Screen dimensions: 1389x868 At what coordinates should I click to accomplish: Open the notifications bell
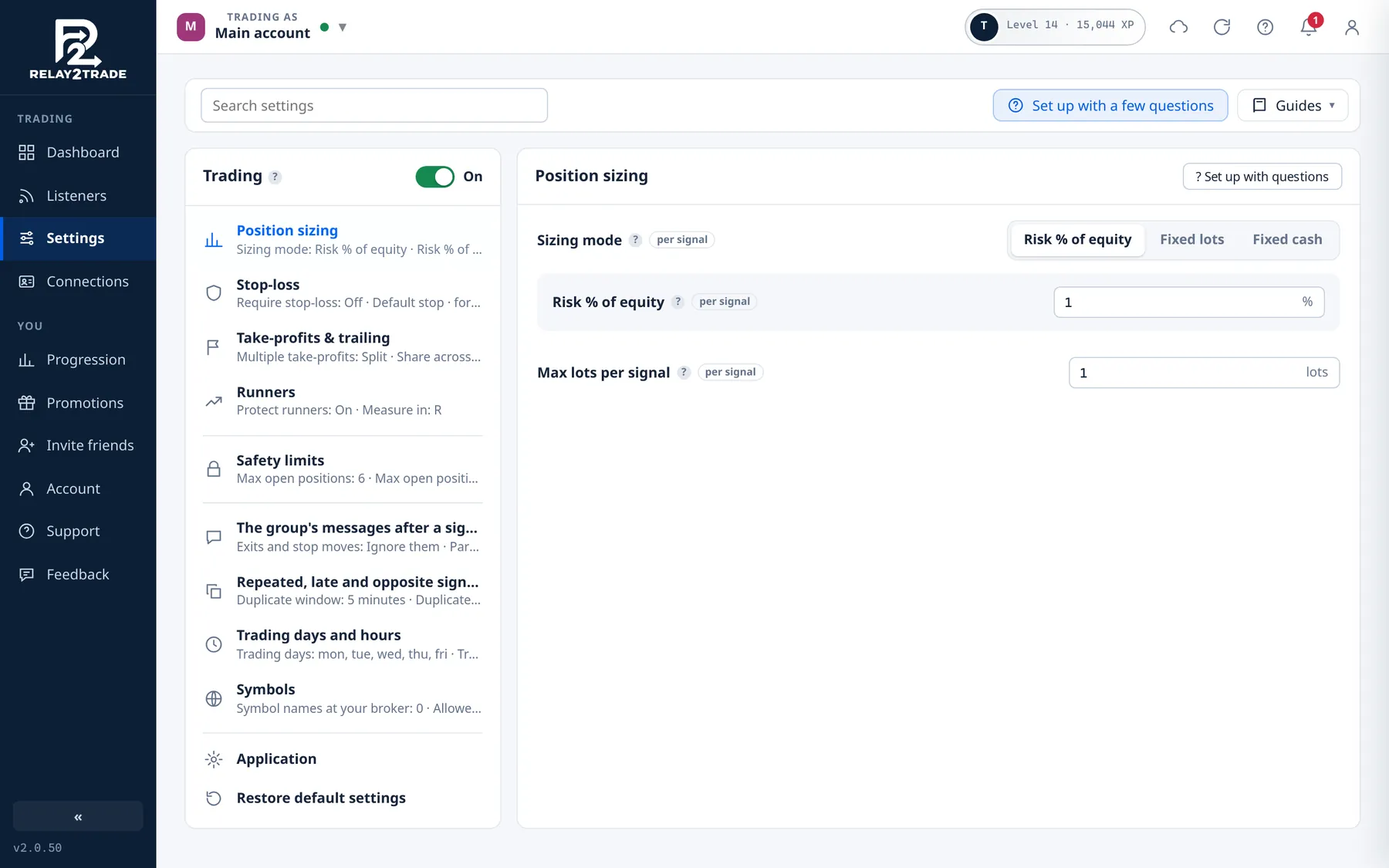(1309, 27)
